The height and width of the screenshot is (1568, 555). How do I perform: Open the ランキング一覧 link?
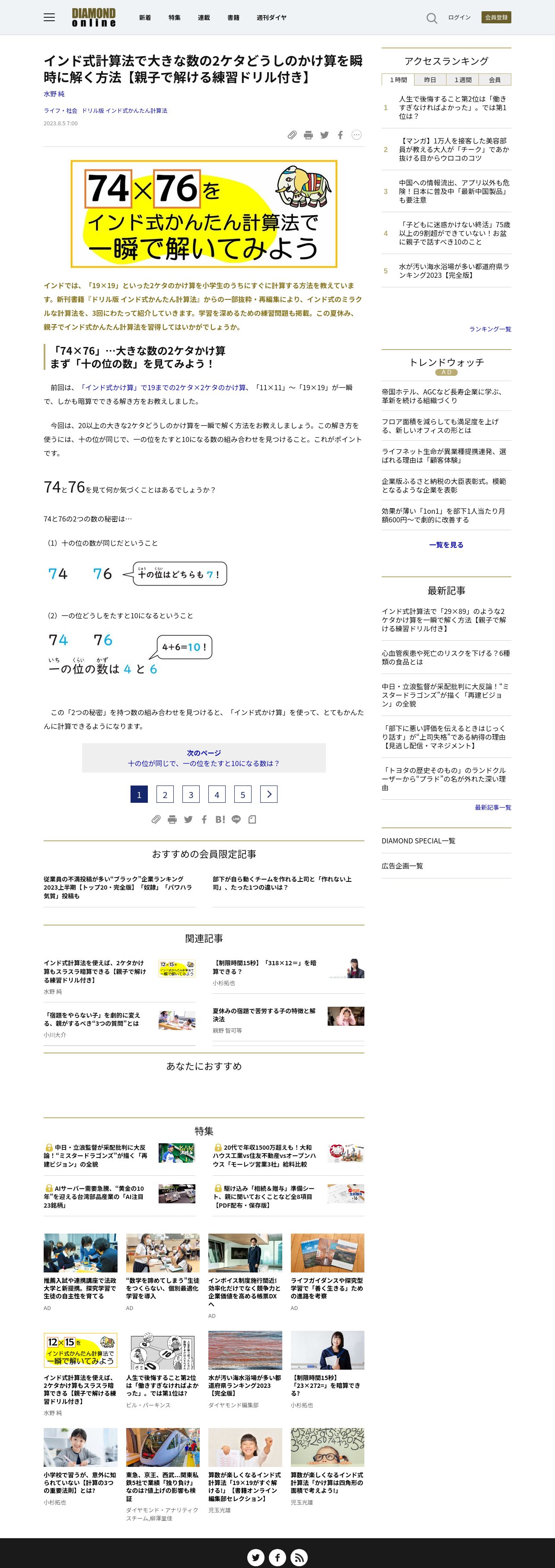(490, 329)
